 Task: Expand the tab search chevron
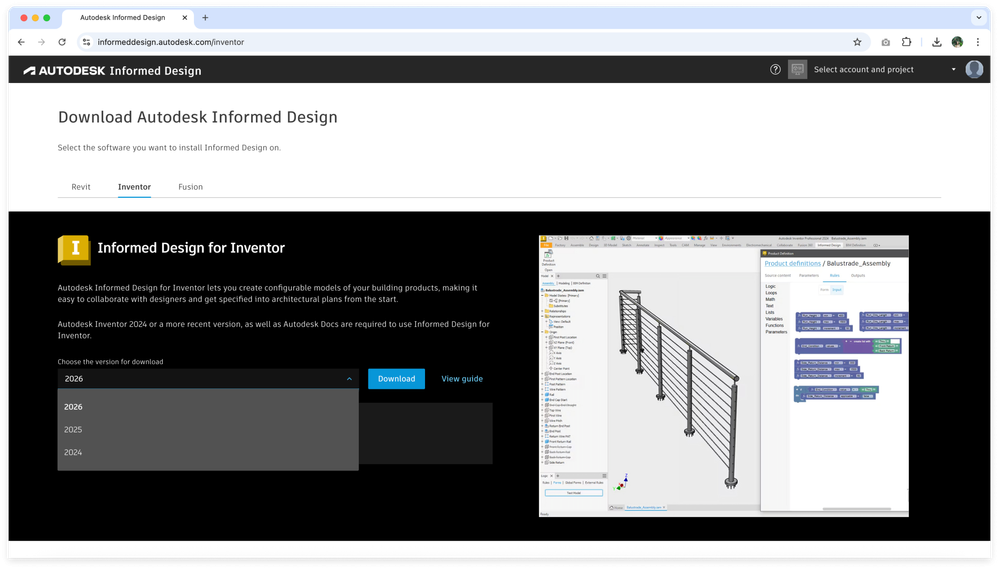(x=979, y=18)
